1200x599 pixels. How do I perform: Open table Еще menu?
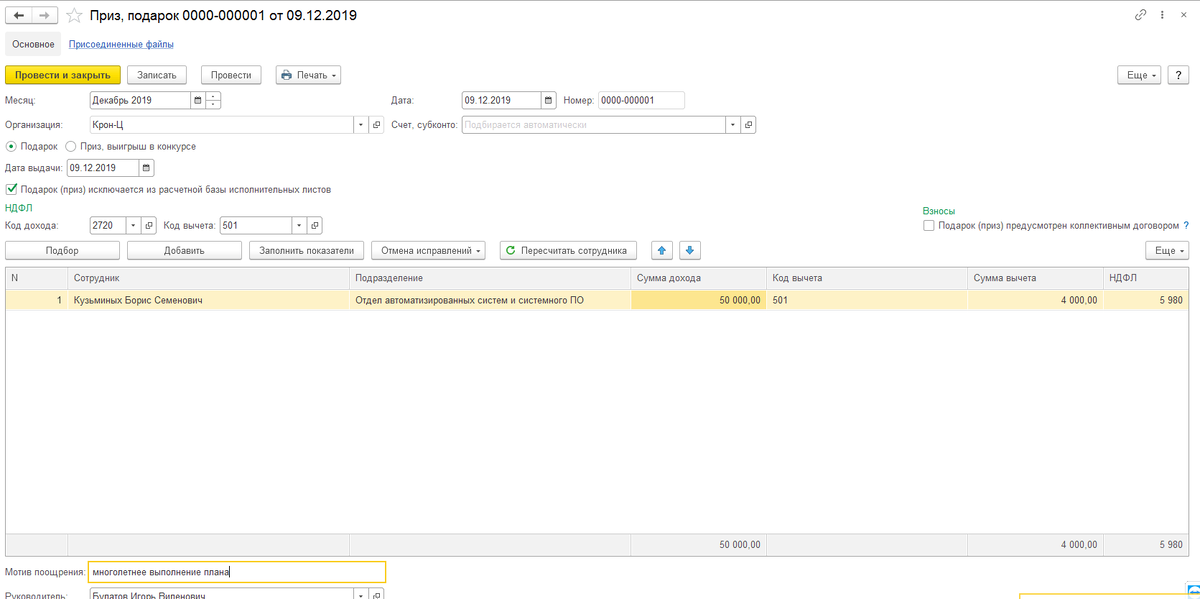[x=1167, y=251]
